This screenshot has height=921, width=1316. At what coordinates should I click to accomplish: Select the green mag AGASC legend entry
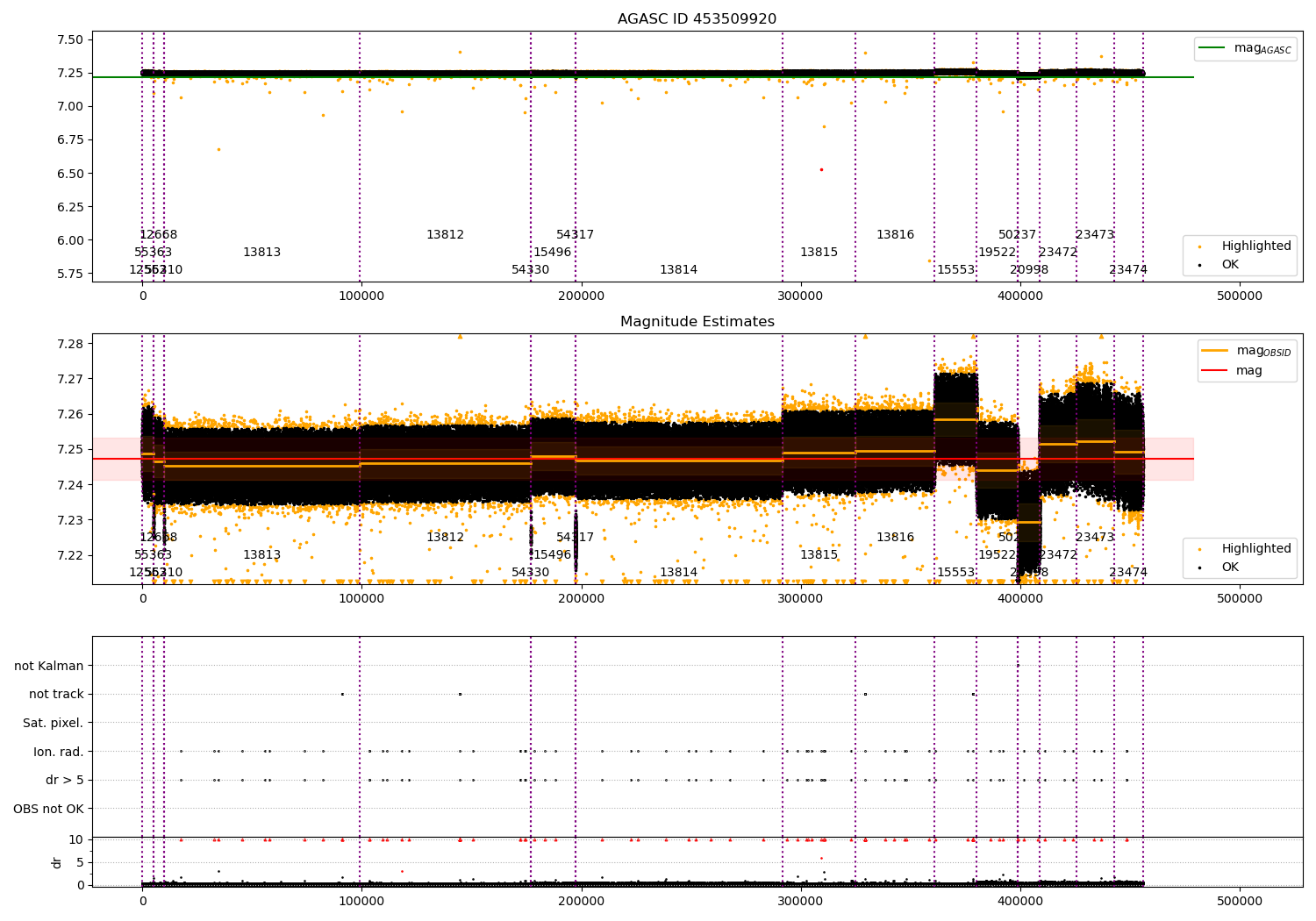click(x=1246, y=48)
